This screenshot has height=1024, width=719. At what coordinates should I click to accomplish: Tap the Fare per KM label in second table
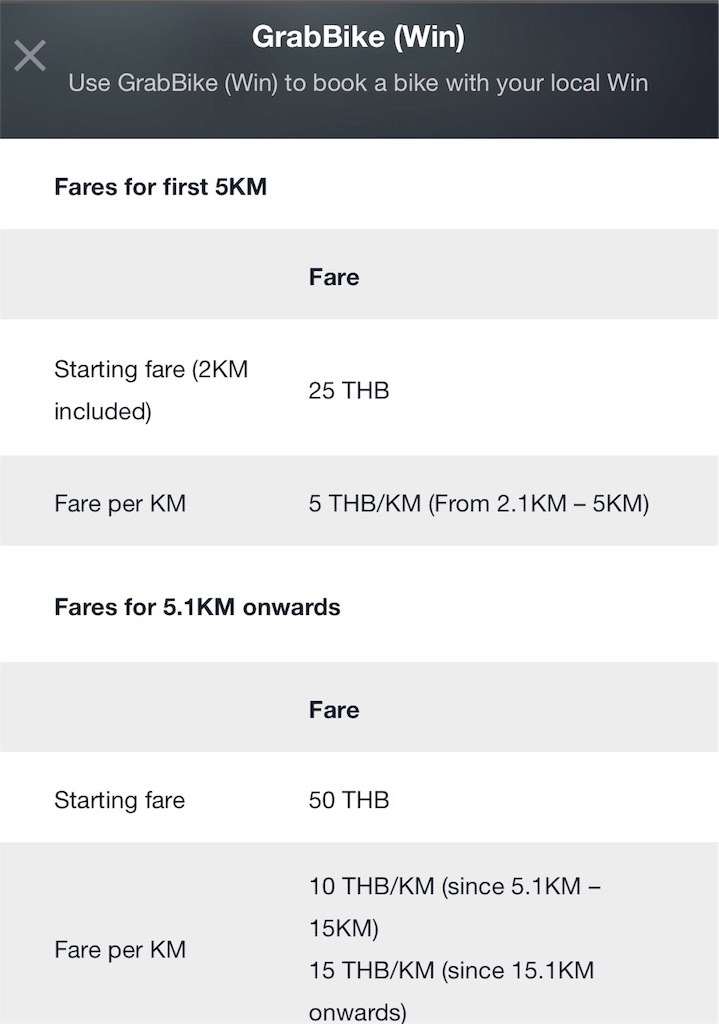pyautogui.click(x=120, y=950)
